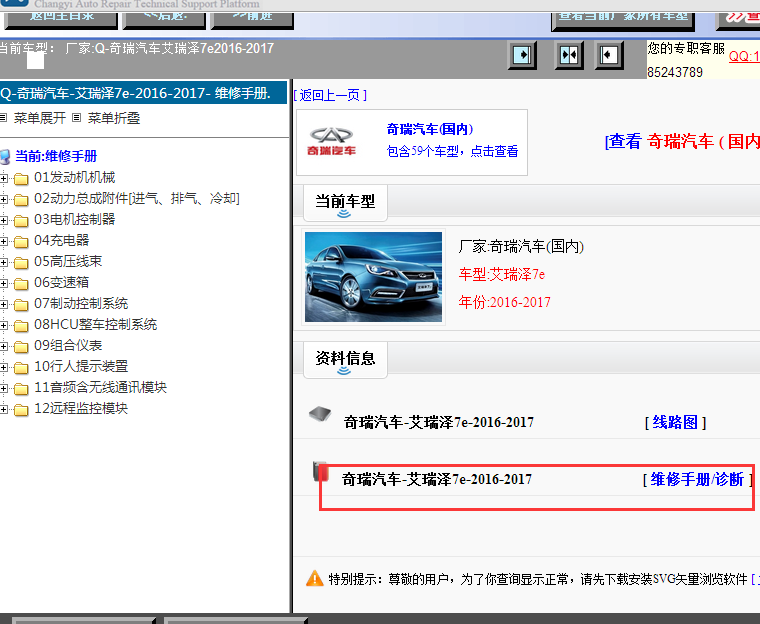This screenshot has height=624, width=760.
Task: Open the 维修手册/诊断 link
Action: (697, 480)
